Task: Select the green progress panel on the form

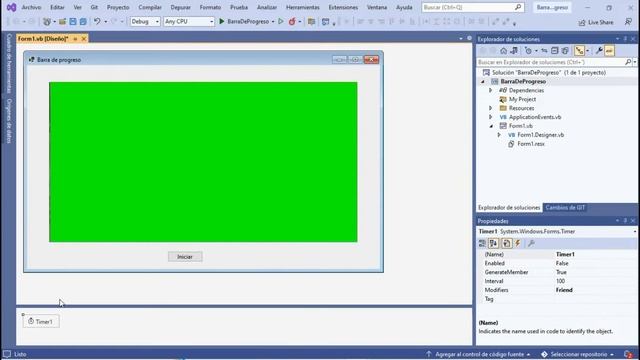Action: [x=203, y=162]
